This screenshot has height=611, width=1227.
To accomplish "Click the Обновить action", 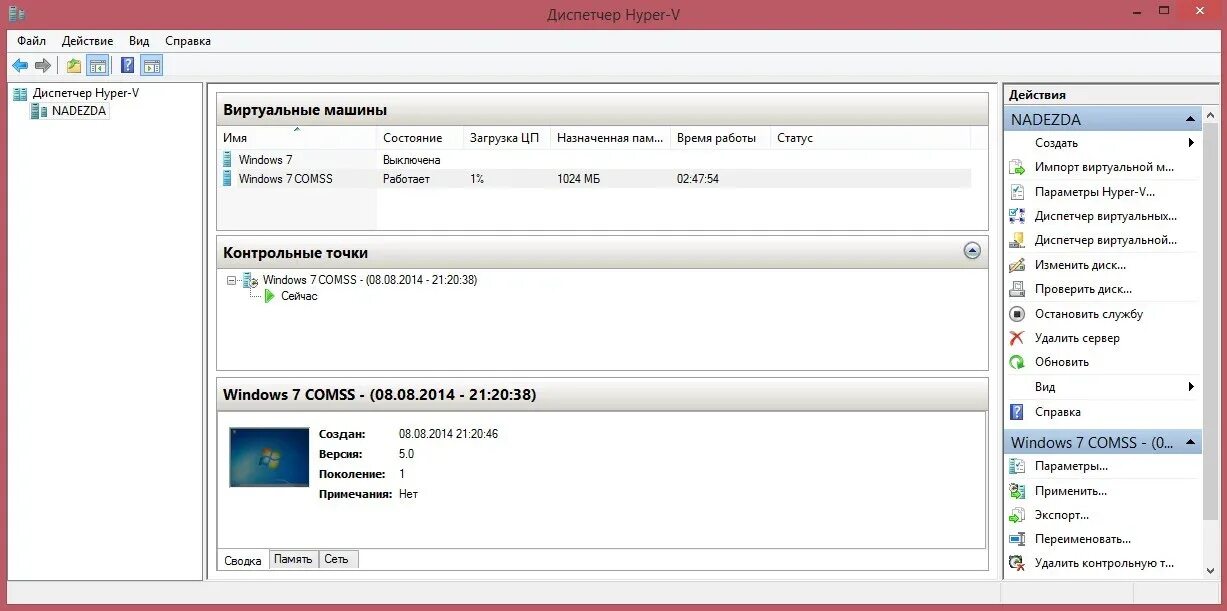I will 1062,362.
